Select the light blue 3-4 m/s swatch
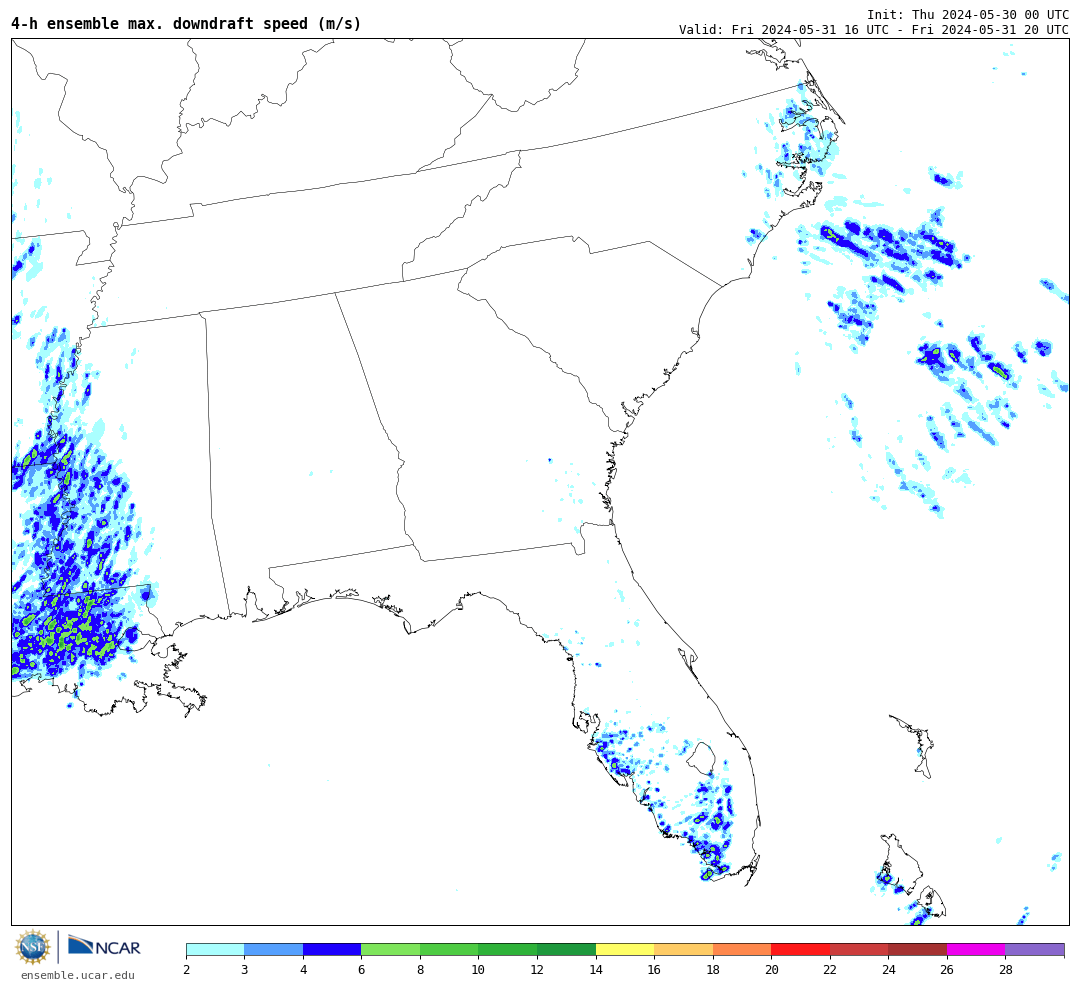 [x=273, y=949]
